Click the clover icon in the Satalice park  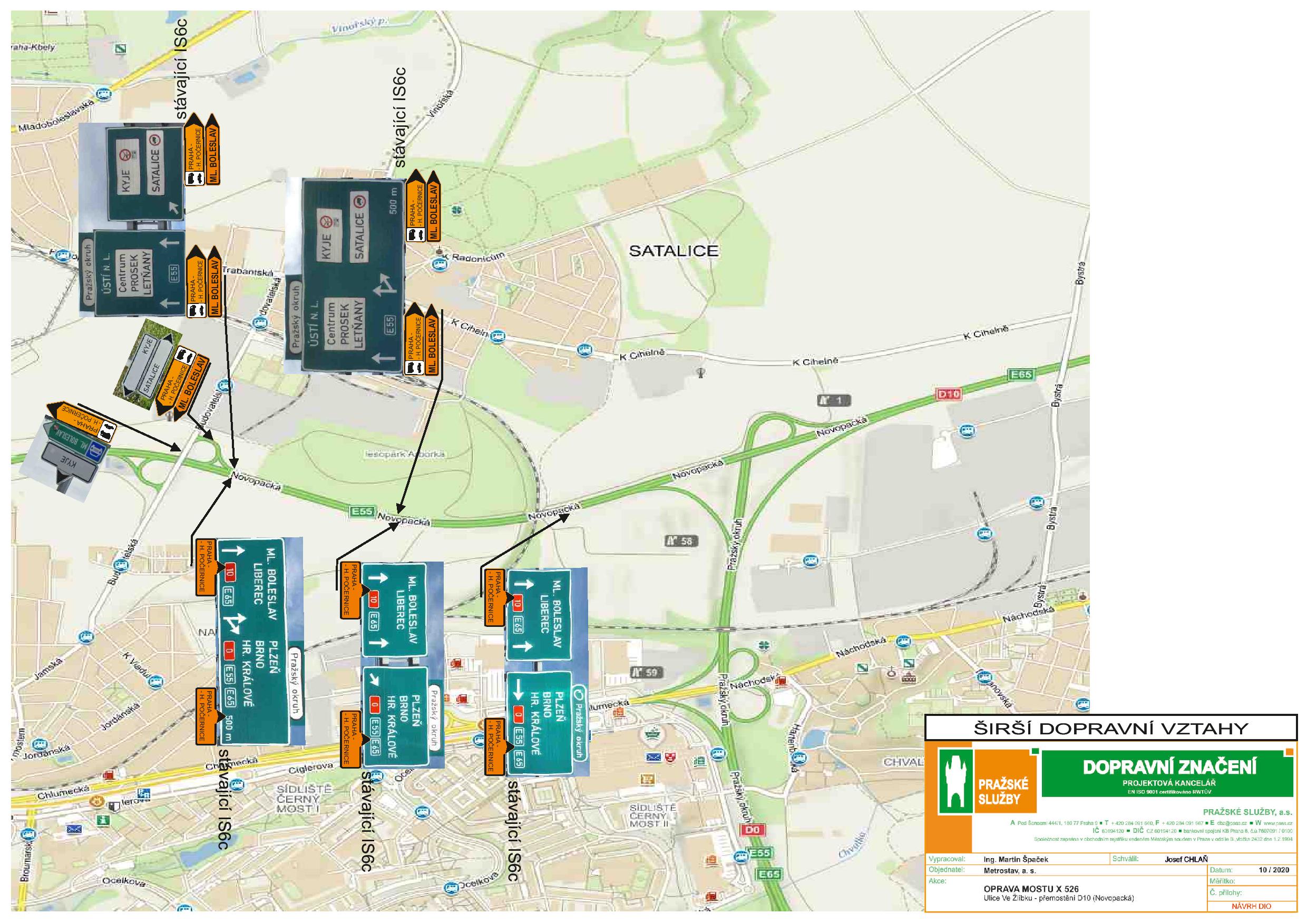456,210
